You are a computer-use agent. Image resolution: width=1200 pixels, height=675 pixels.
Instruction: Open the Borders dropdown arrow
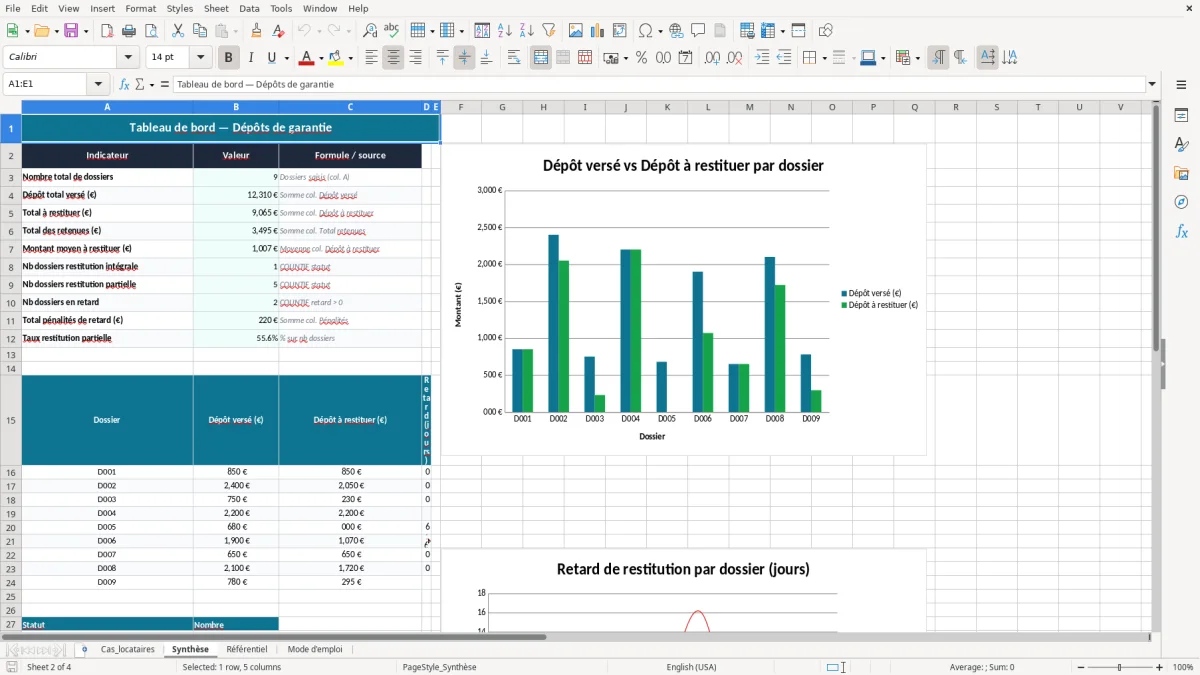(826, 58)
